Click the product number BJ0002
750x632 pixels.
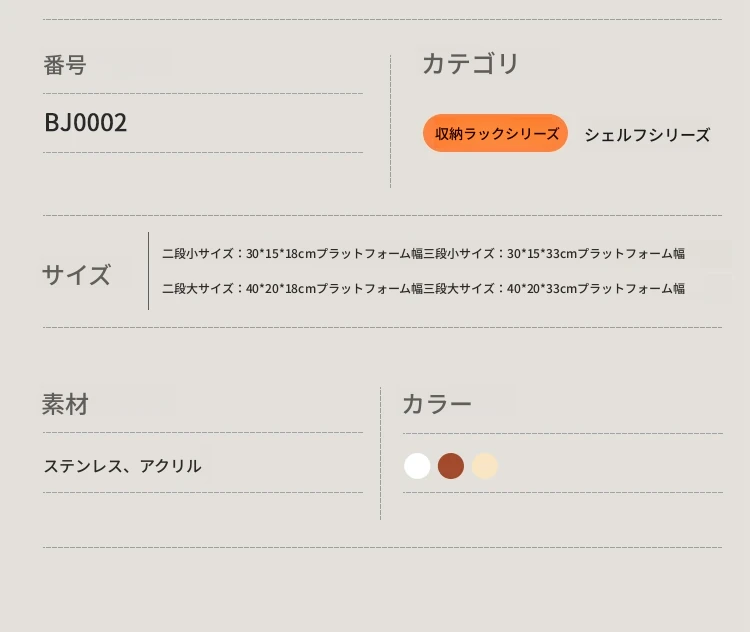(86, 122)
